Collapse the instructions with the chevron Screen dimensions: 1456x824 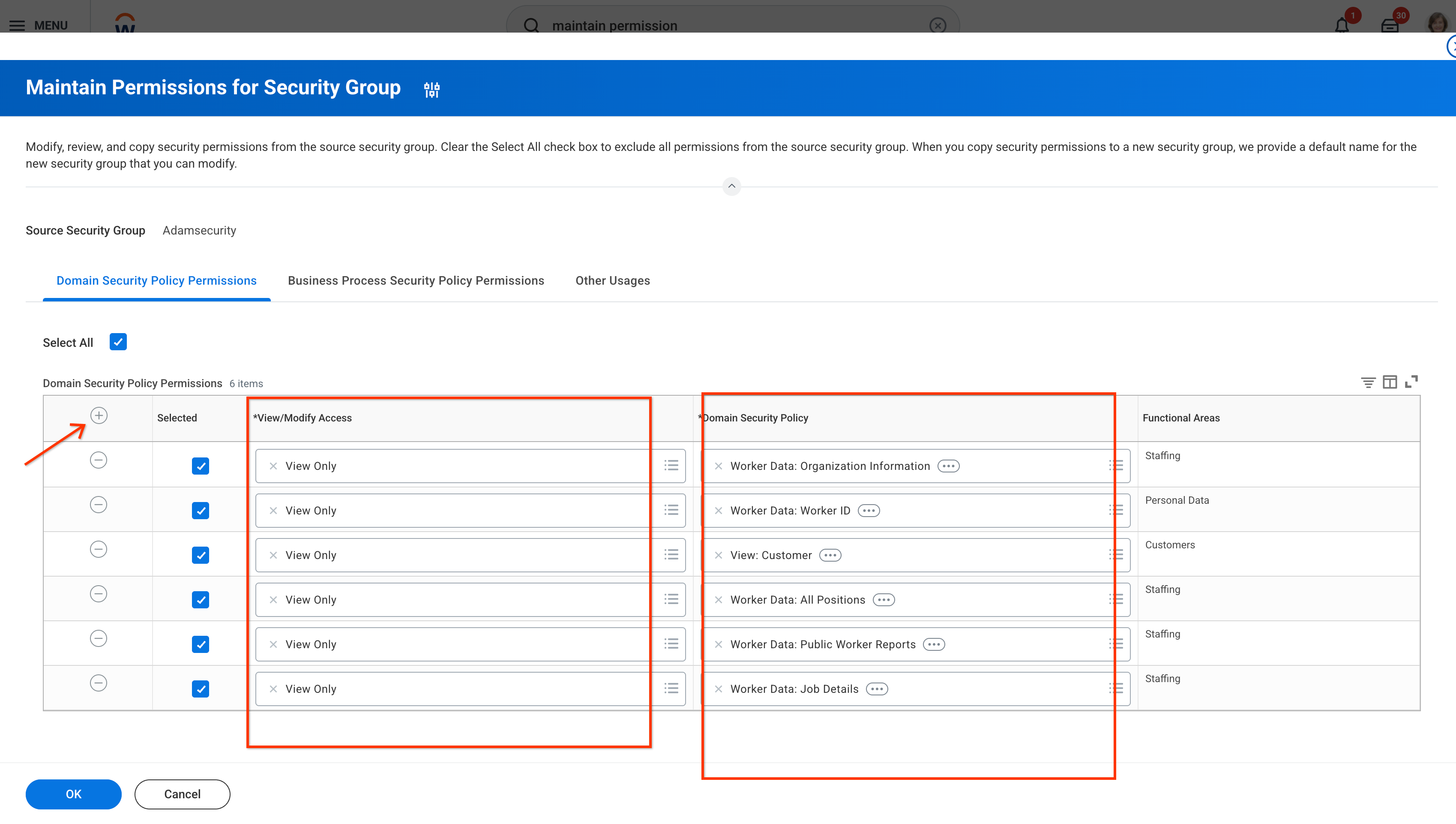click(732, 186)
